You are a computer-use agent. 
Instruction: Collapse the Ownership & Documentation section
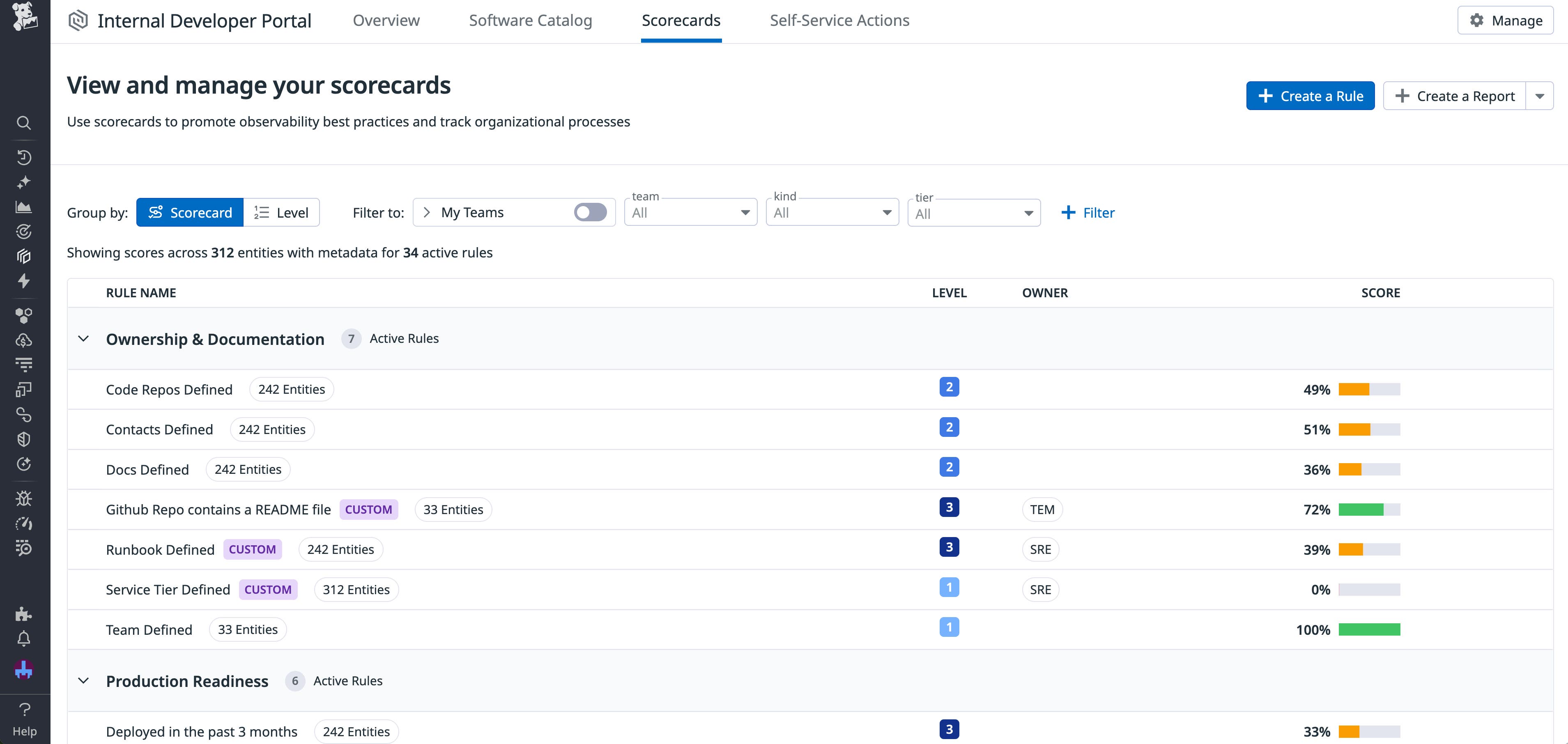pyautogui.click(x=83, y=339)
